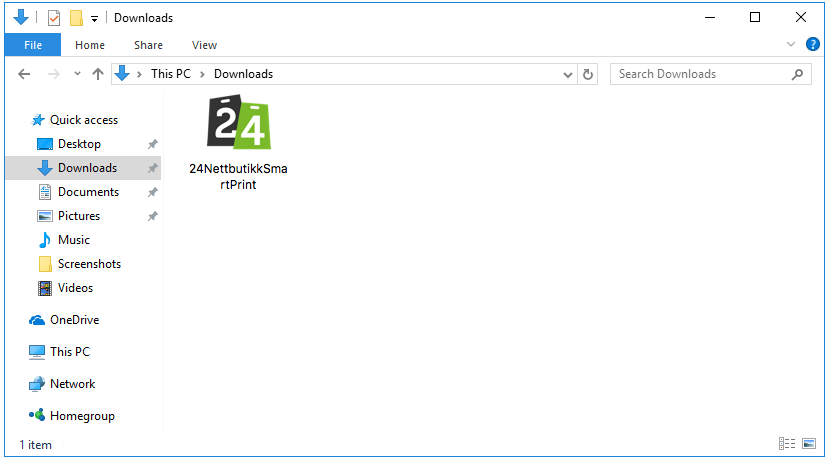Click the New folder quick access icon
Viewport: 828px width, 460px height.
76,18
